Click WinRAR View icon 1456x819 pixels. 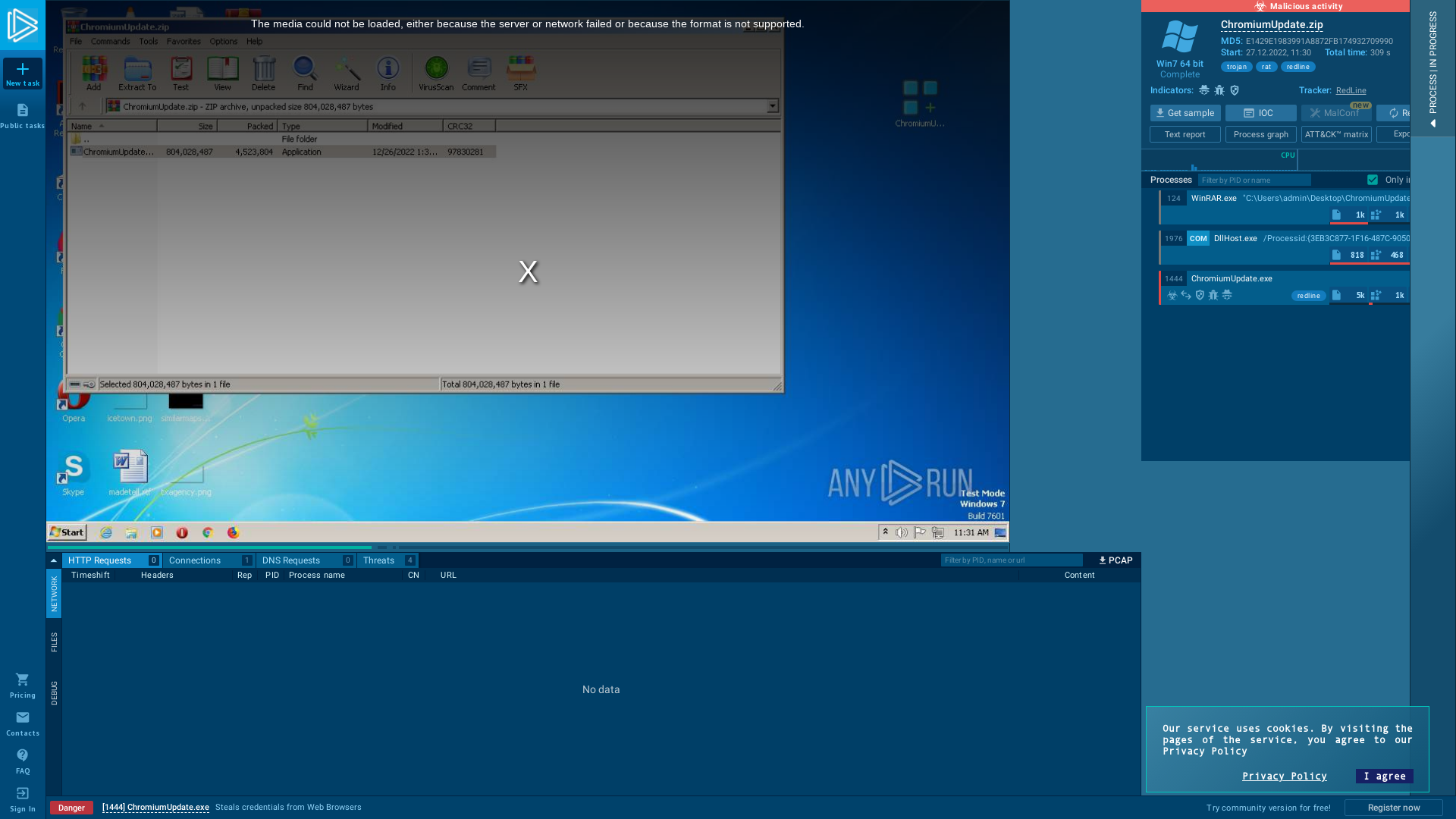pyautogui.click(x=222, y=74)
